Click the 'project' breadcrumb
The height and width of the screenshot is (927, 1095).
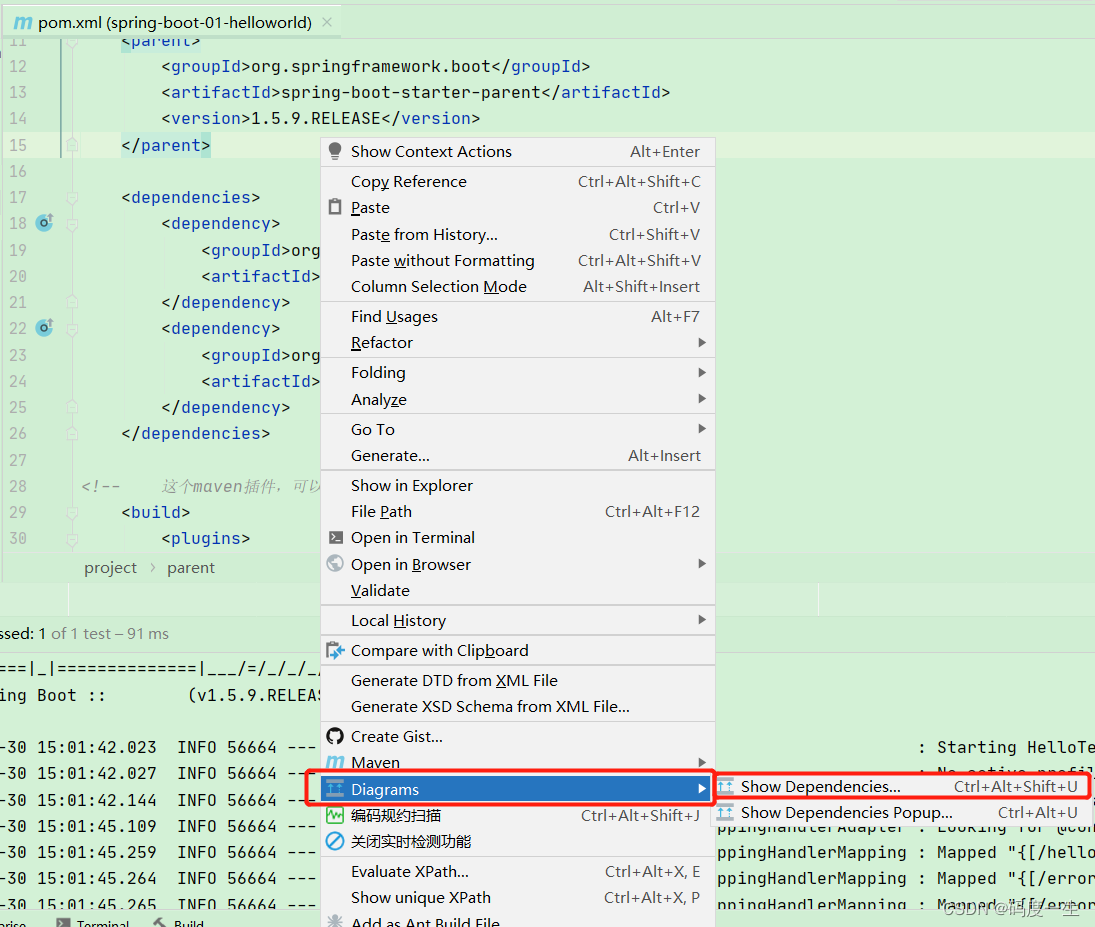point(110,567)
